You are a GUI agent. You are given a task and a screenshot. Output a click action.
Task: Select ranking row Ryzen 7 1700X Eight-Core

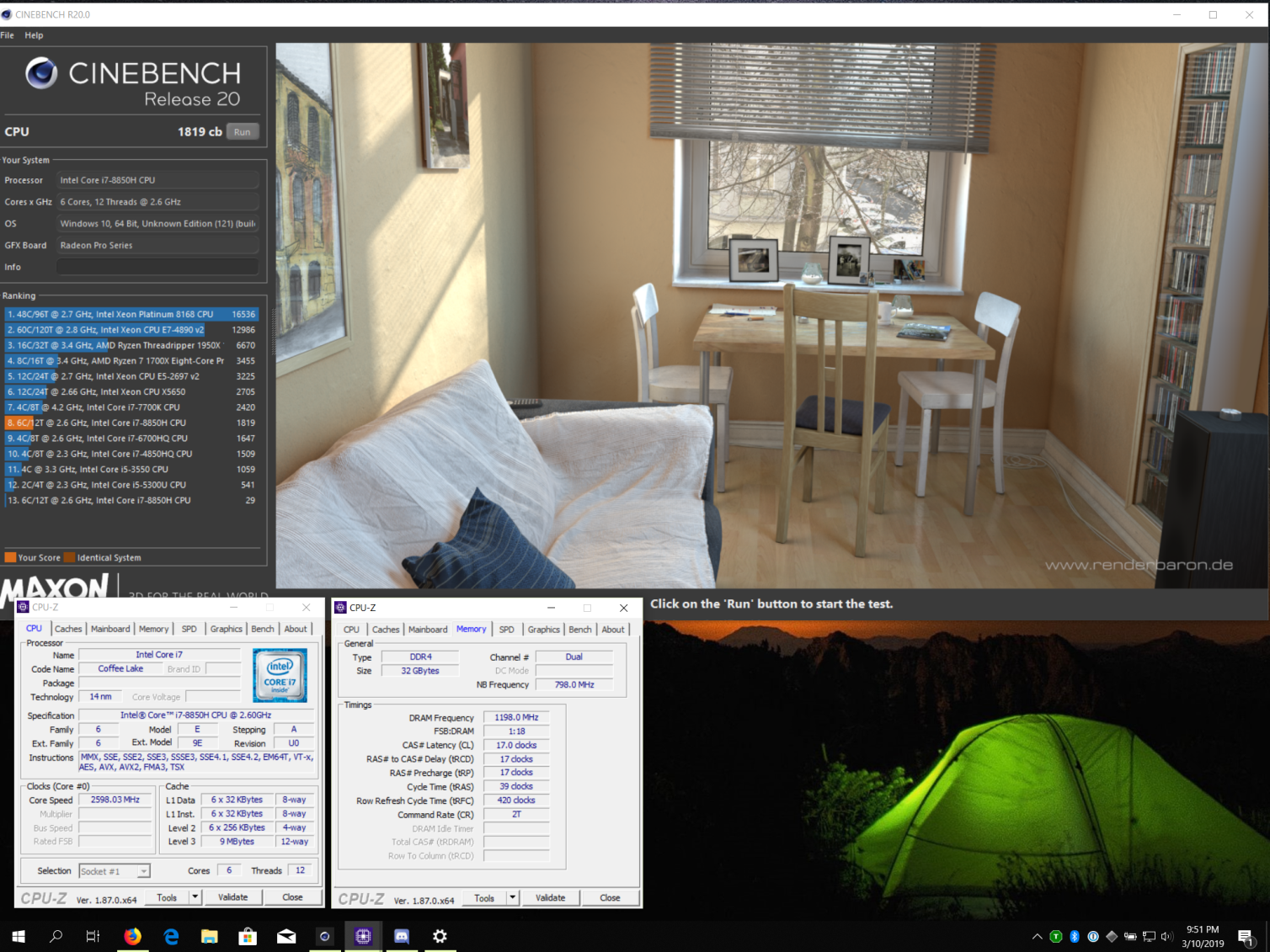tap(131, 360)
